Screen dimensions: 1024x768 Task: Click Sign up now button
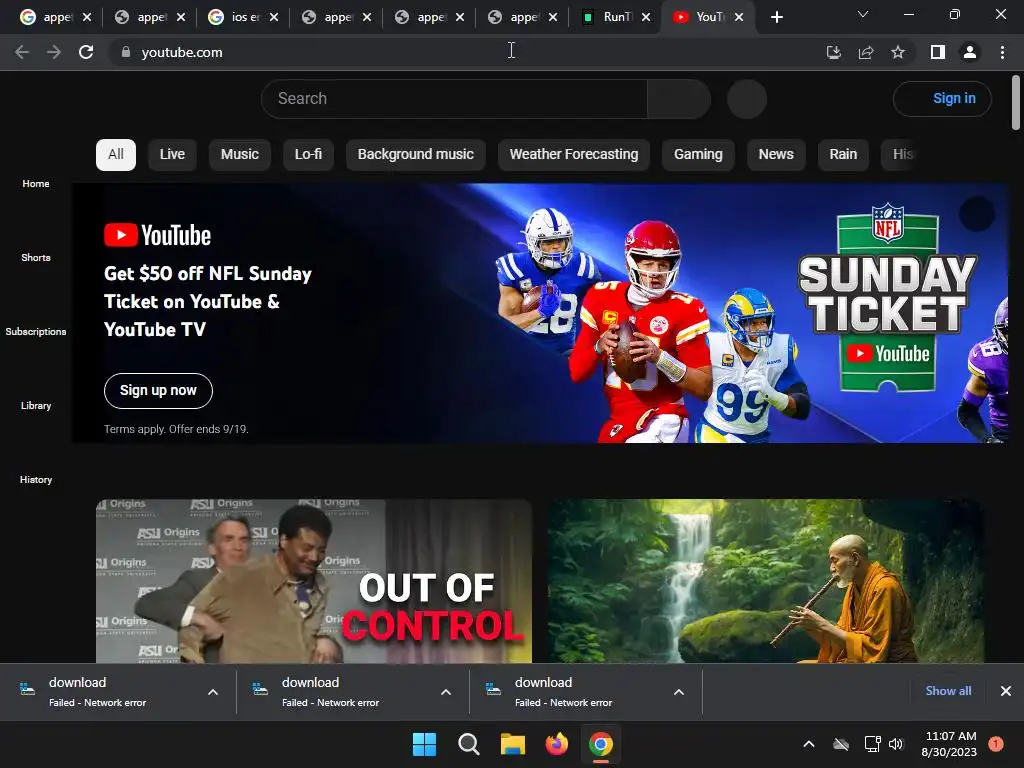point(158,391)
